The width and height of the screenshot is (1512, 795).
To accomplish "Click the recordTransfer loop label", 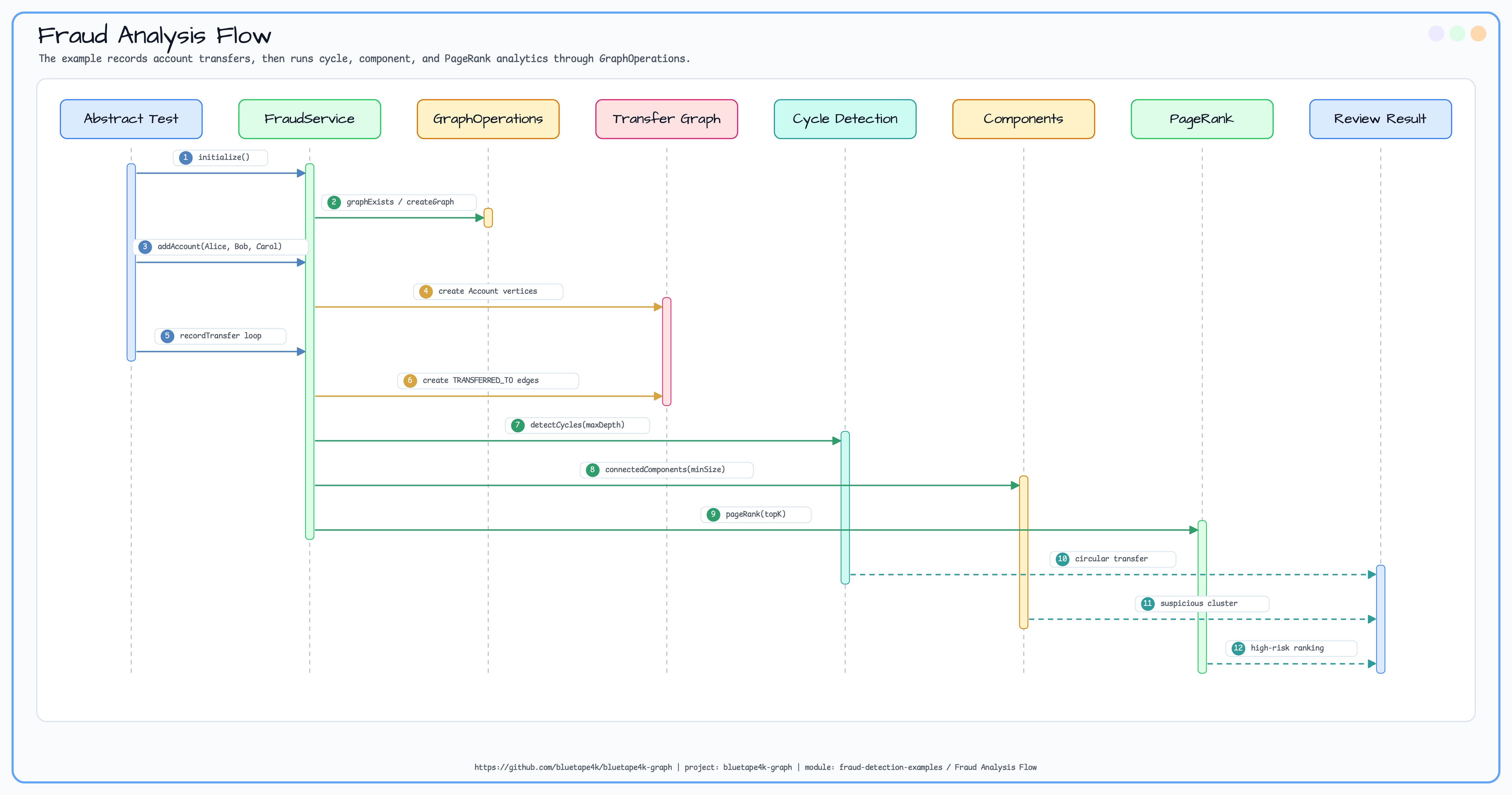I will click(220, 336).
